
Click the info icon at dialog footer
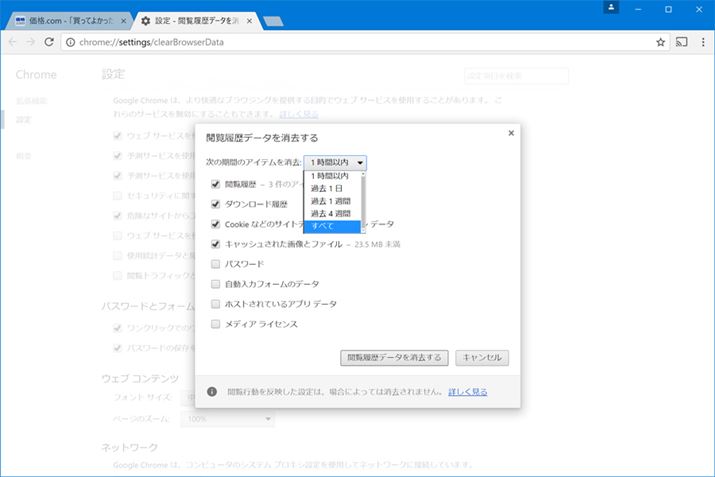(212, 392)
